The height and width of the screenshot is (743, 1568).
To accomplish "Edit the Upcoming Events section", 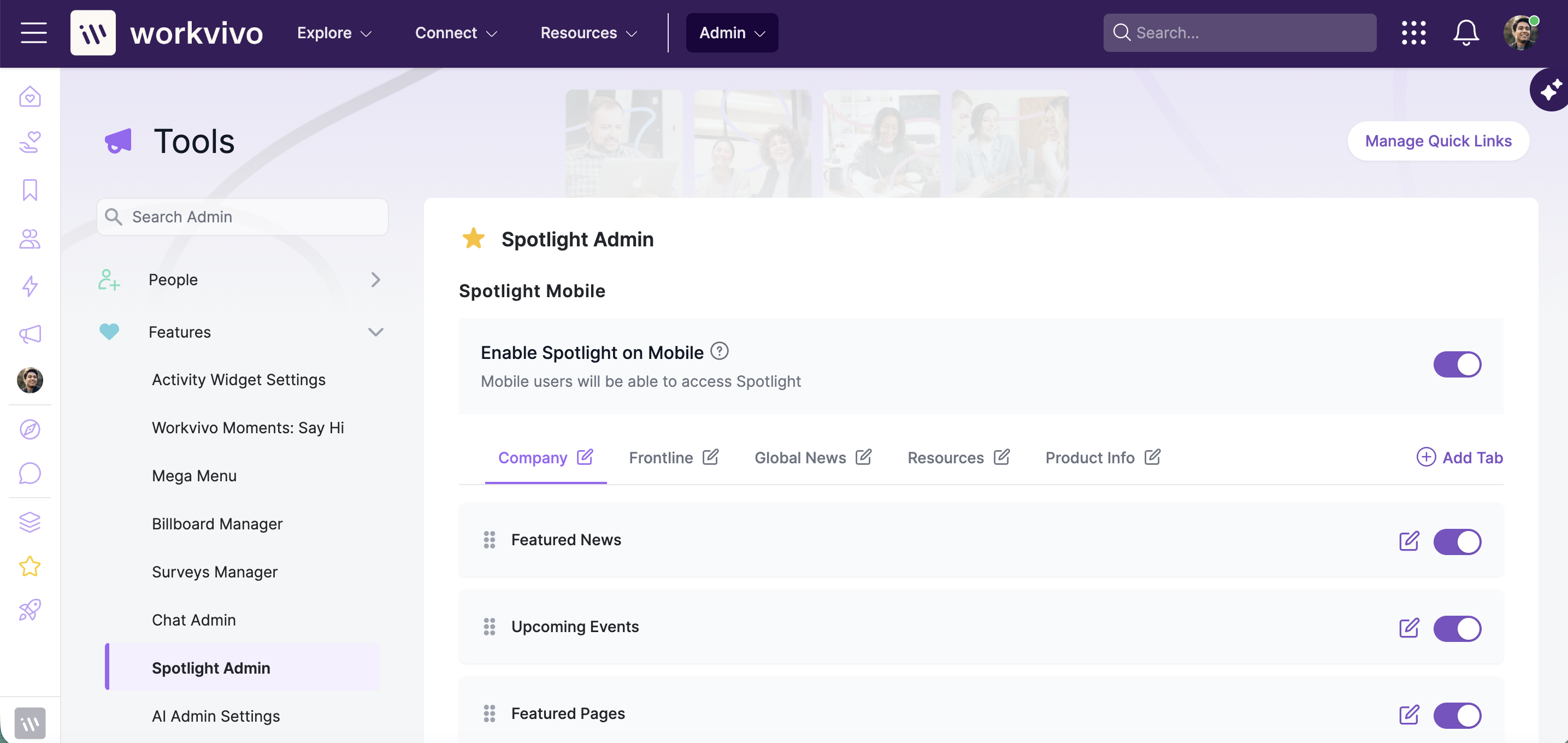I will 1408,628.
